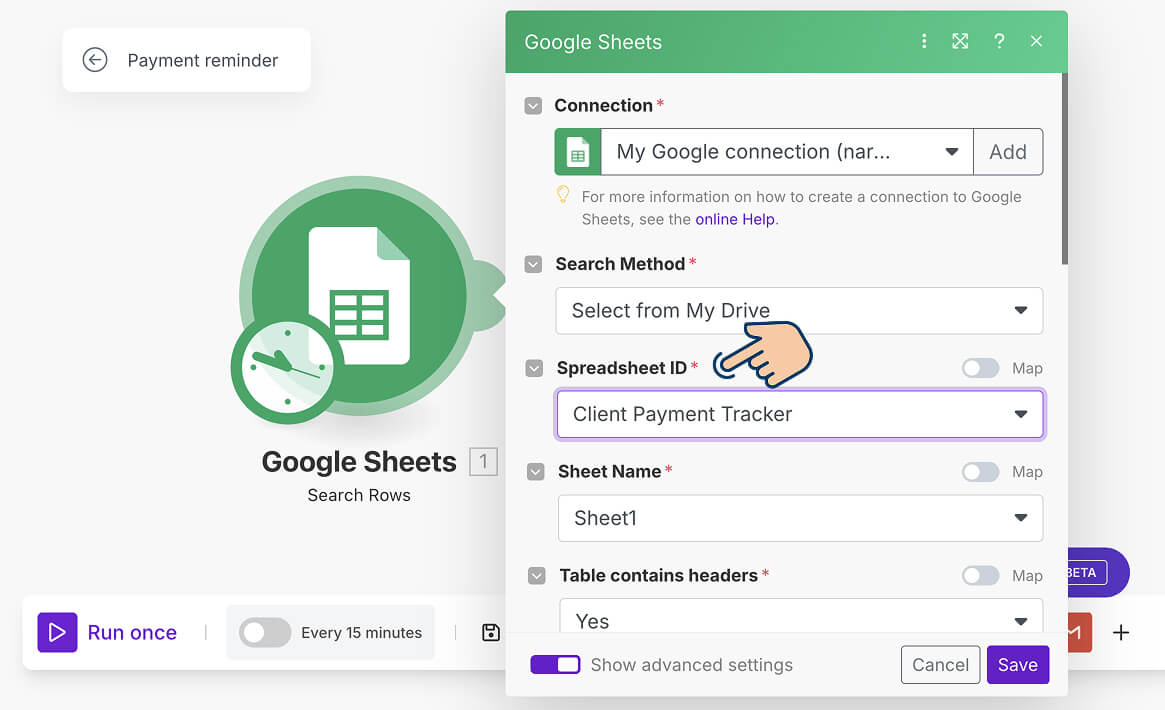Image resolution: width=1165 pixels, height=710 pixels.
Task: Click the save scenario disk icon
Action: [x=490, y=632]
